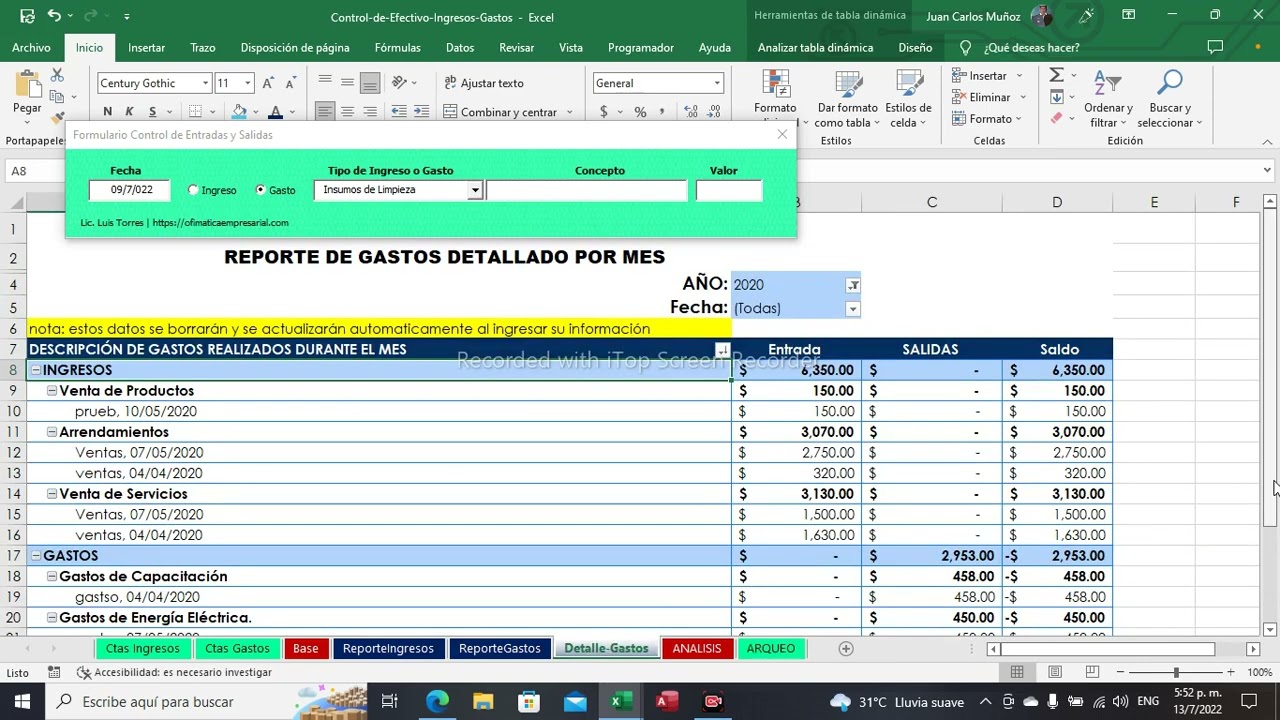Click the increase font size icon

(x=268, y=83)
